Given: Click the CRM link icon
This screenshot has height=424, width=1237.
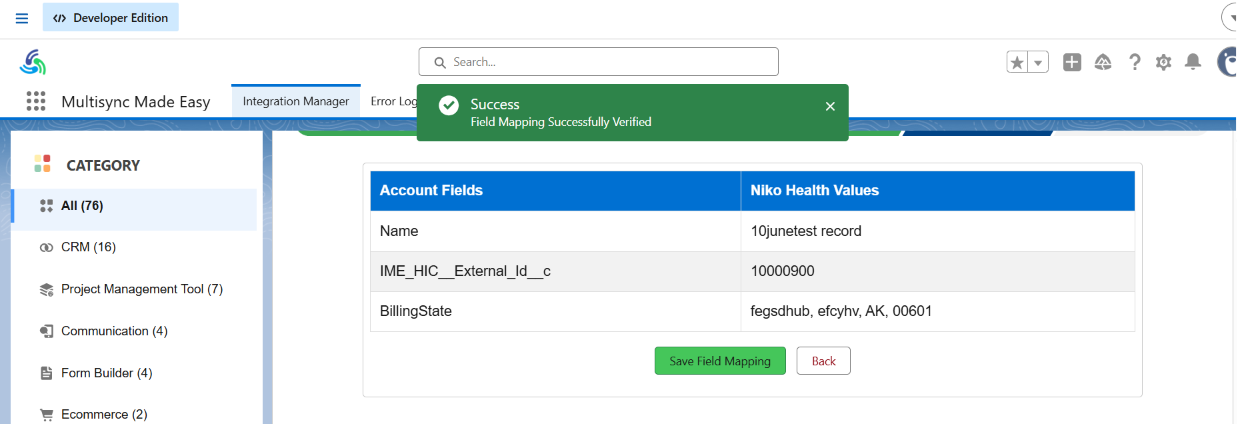Looking at the screenshot, I should click(46, 247).
